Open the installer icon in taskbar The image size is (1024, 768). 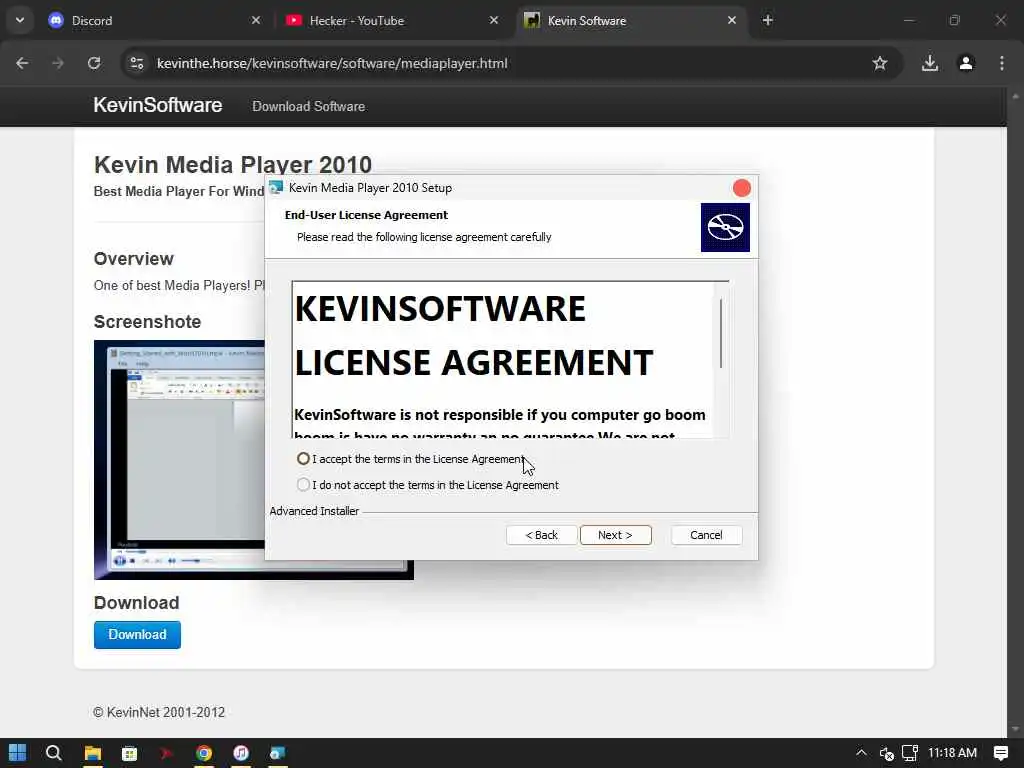[278, 753]
